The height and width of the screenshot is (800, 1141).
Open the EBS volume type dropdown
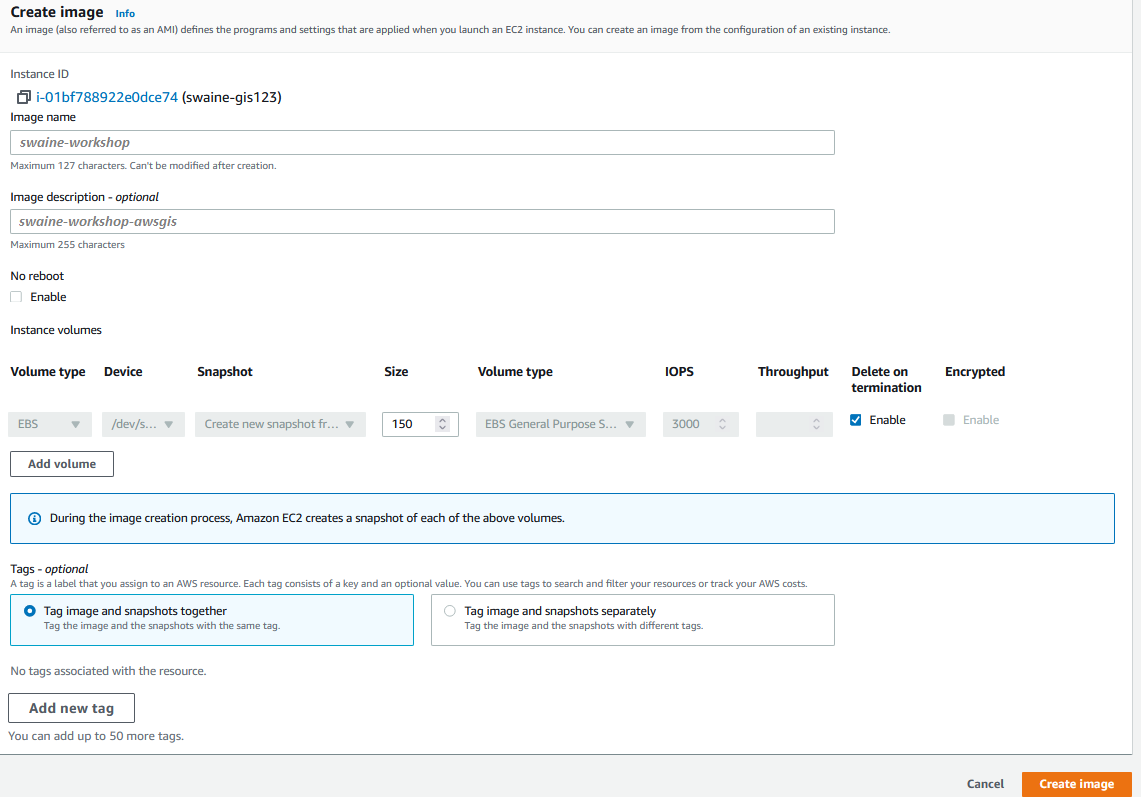coord(49,424)
